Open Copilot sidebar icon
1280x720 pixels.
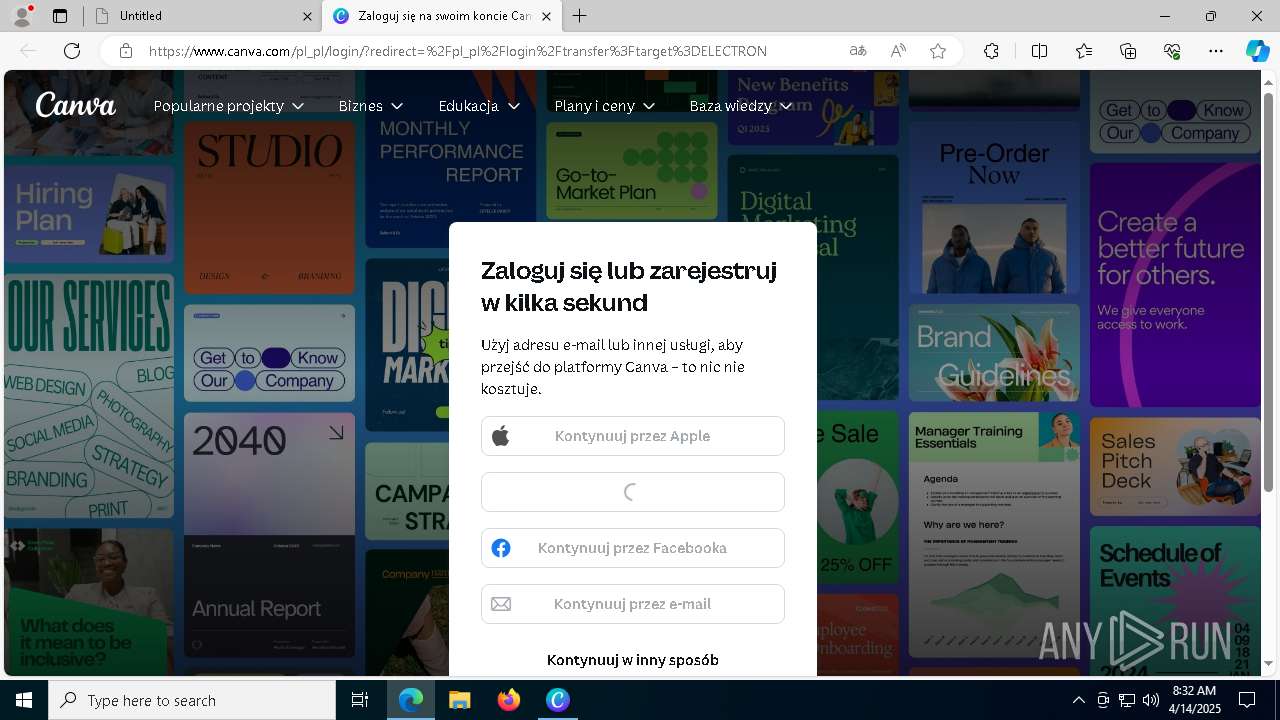point(1257,51)
